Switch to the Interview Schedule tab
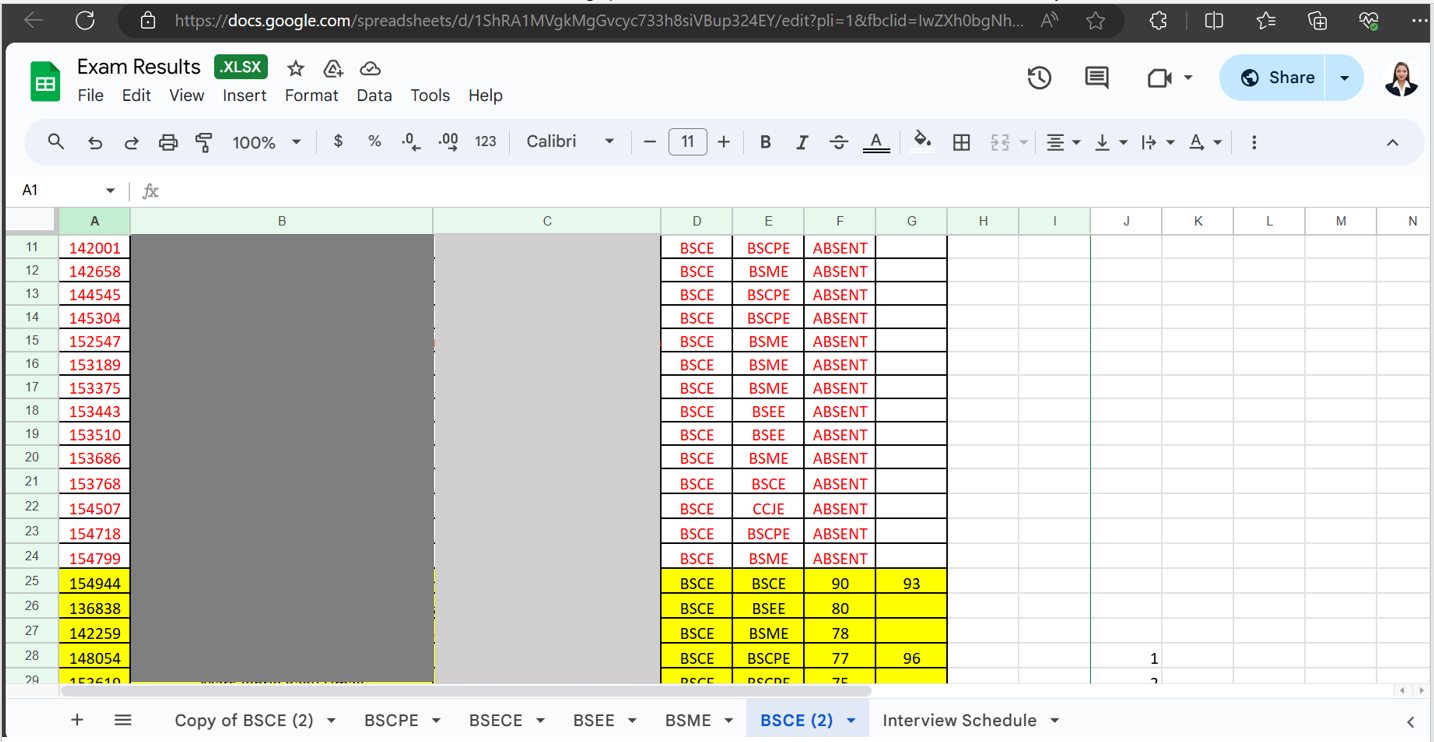 click(959, 720)
